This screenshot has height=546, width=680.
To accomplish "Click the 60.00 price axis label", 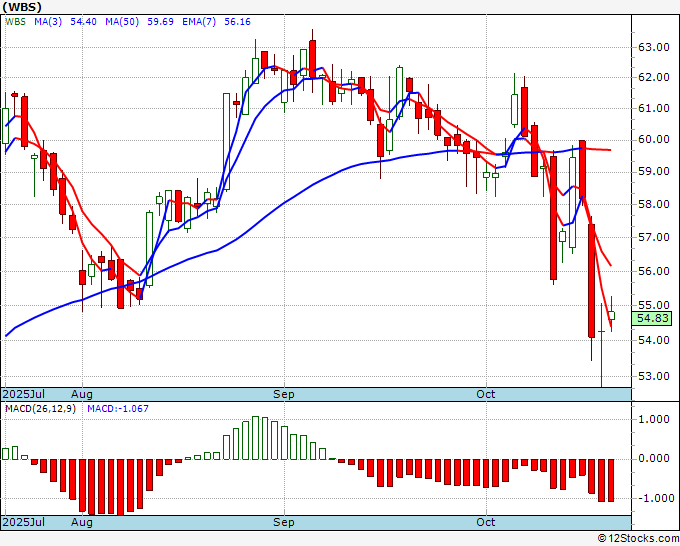I will pyautogui.click(x=654, y=140).
